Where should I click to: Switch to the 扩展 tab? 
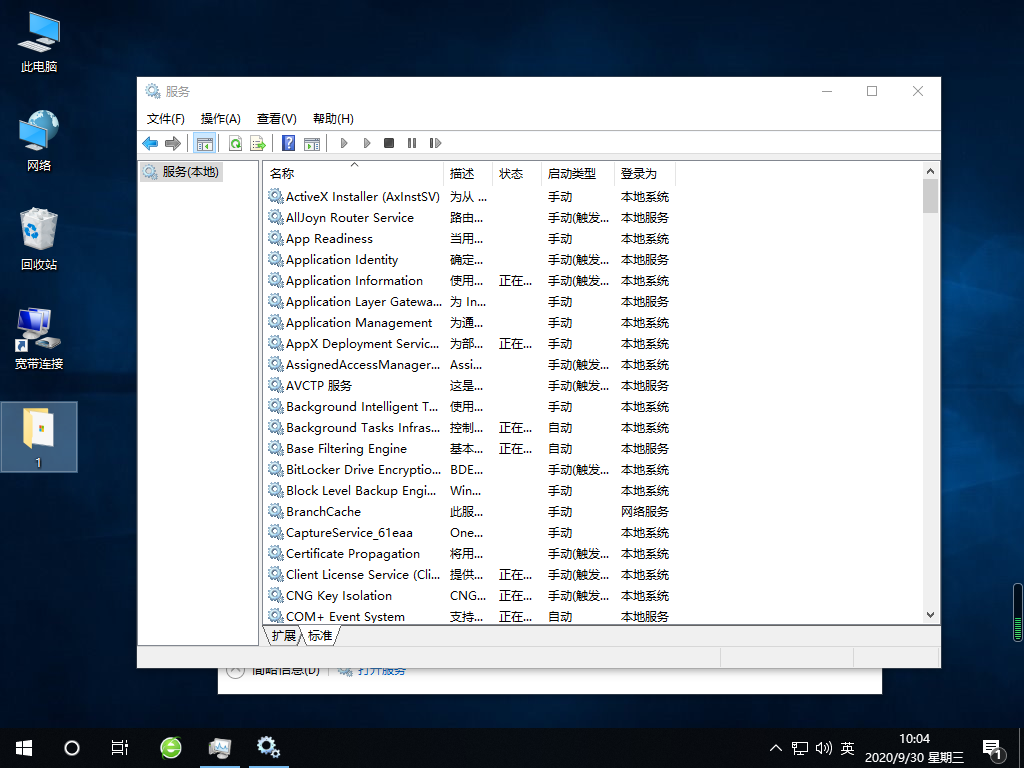click(283, 635)
